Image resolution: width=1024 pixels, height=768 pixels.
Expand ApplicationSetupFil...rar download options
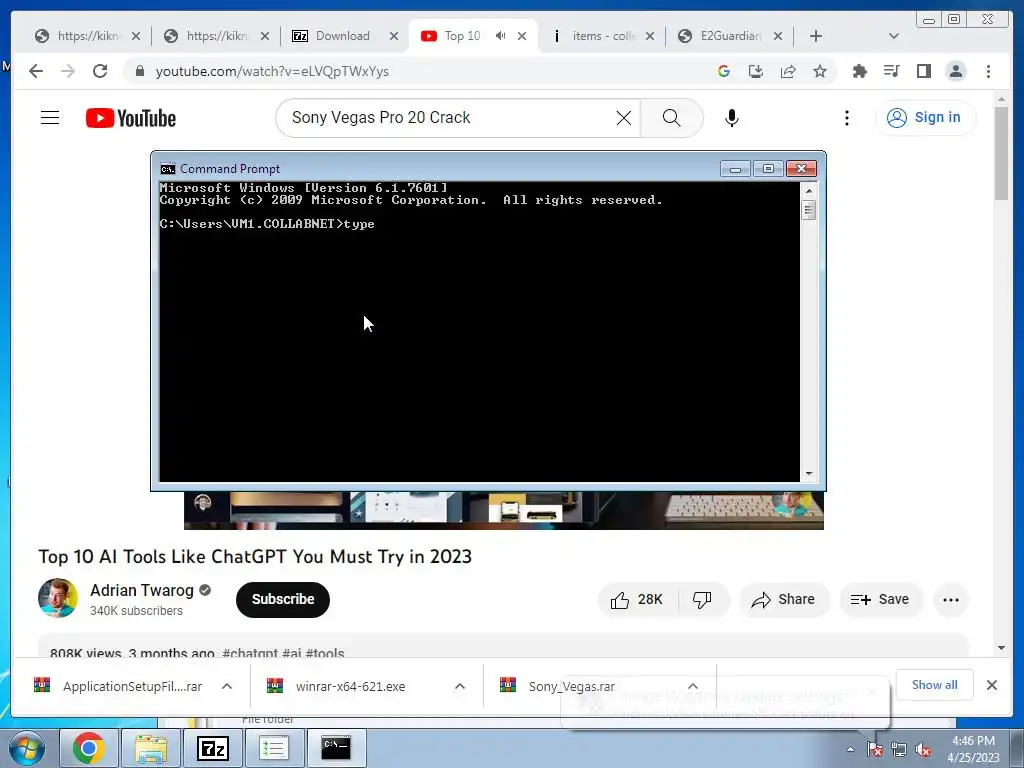pos(227,686)
